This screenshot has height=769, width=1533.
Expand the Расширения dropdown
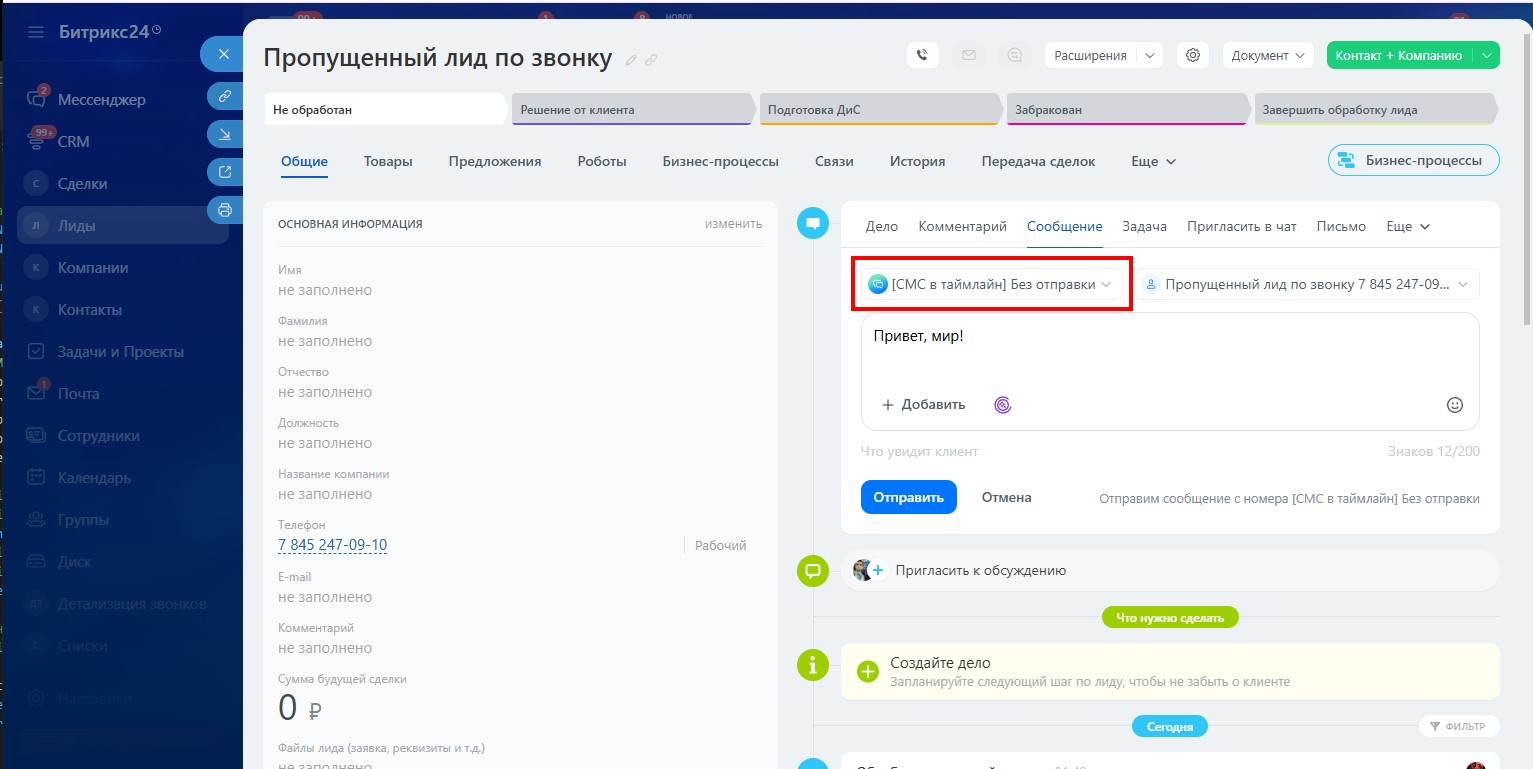tap(1150, 56)
